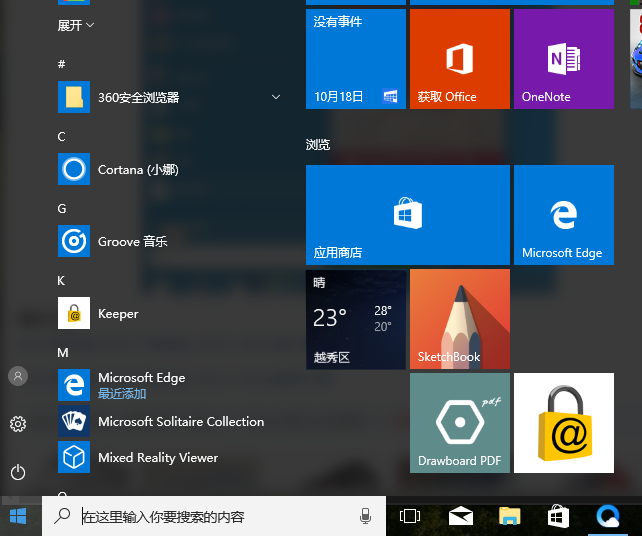Click the 展开 expander at top
Screen dimensions: 642x536
tap(76, 25)
